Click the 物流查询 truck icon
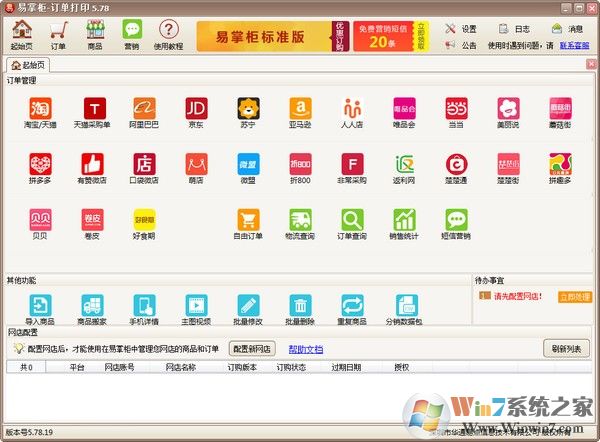 (300, 220)
